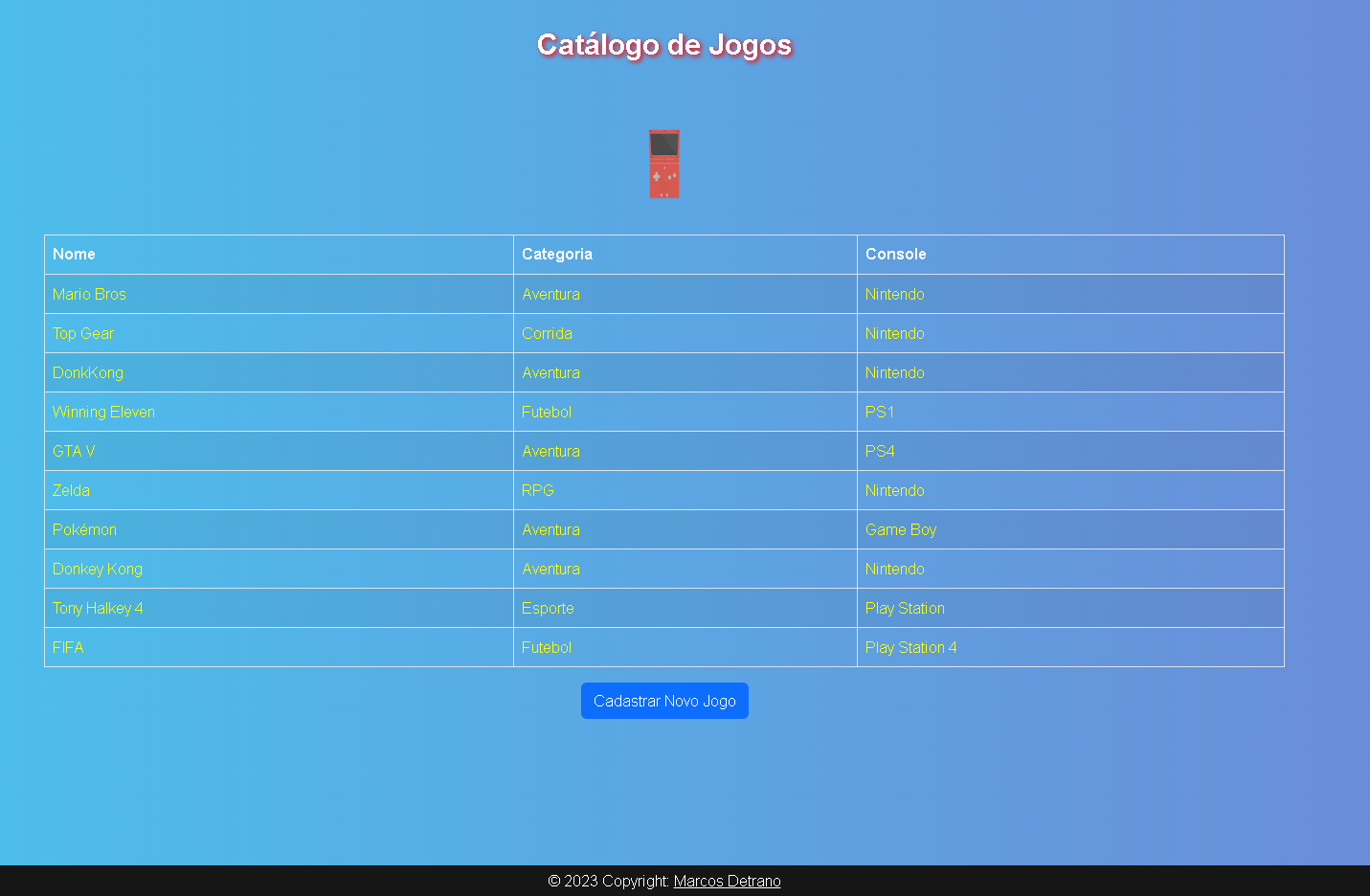The image size is (1370, 896).
Task: Select the Zelda game name
Action: pyautogui.click(x=71, y=490)
